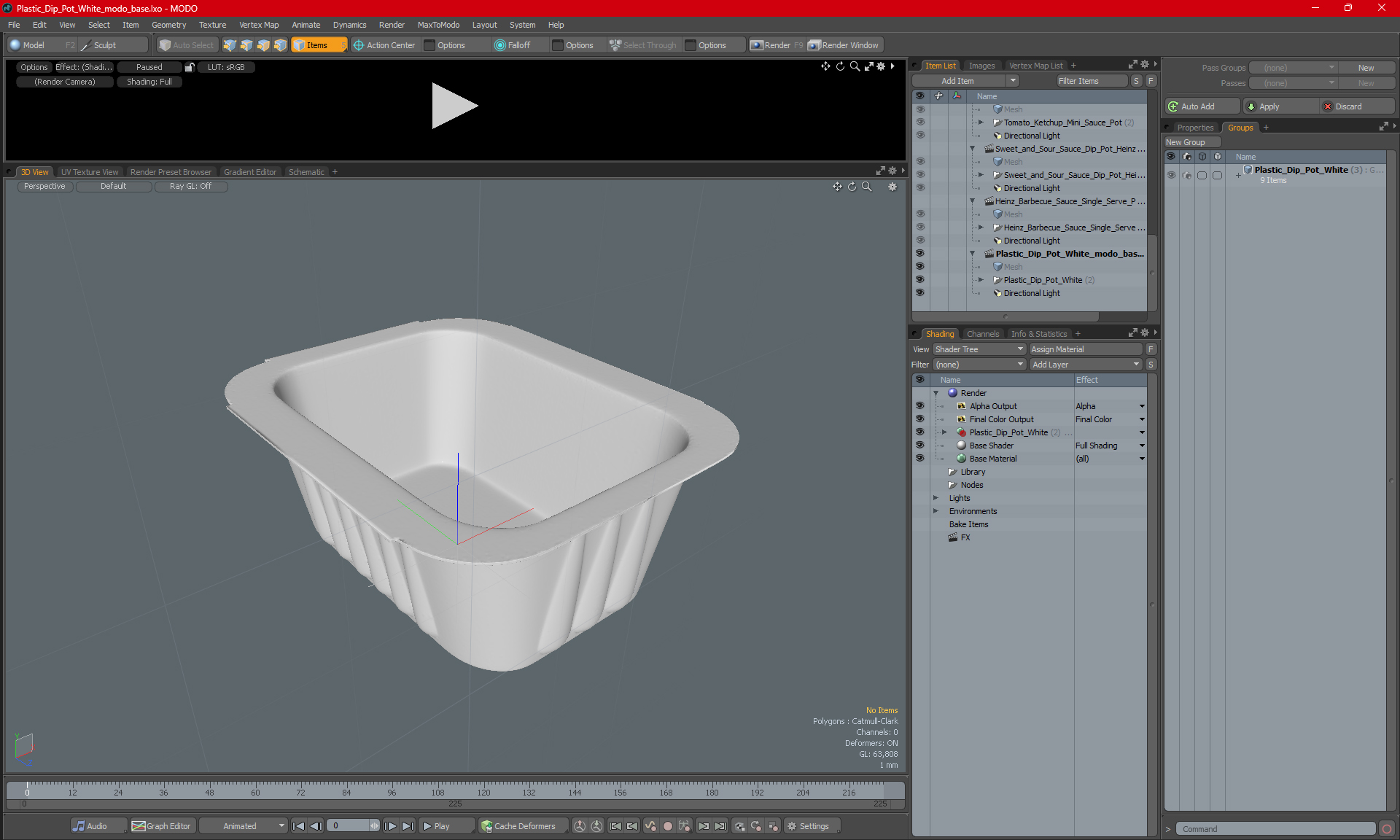Click 3D viewport zoom magnifier icon
This screenshot has height=840, width=1400.
pyautogui.click(x=867, y=187)
